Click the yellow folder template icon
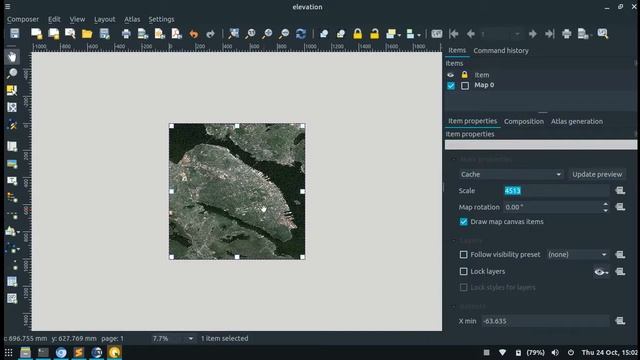Image resolution: width=640 pixels, height=360 pixels. coord(87,33)
